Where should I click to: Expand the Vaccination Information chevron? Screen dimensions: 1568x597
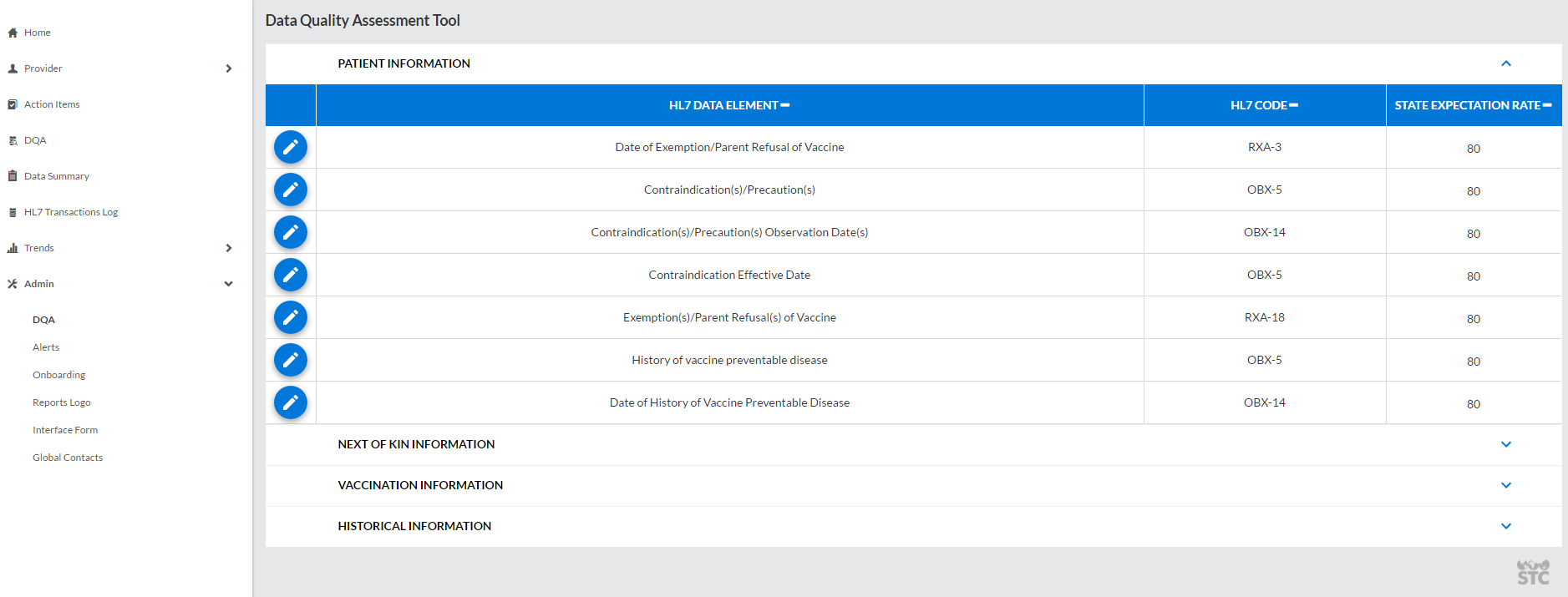click(1506, 485)
